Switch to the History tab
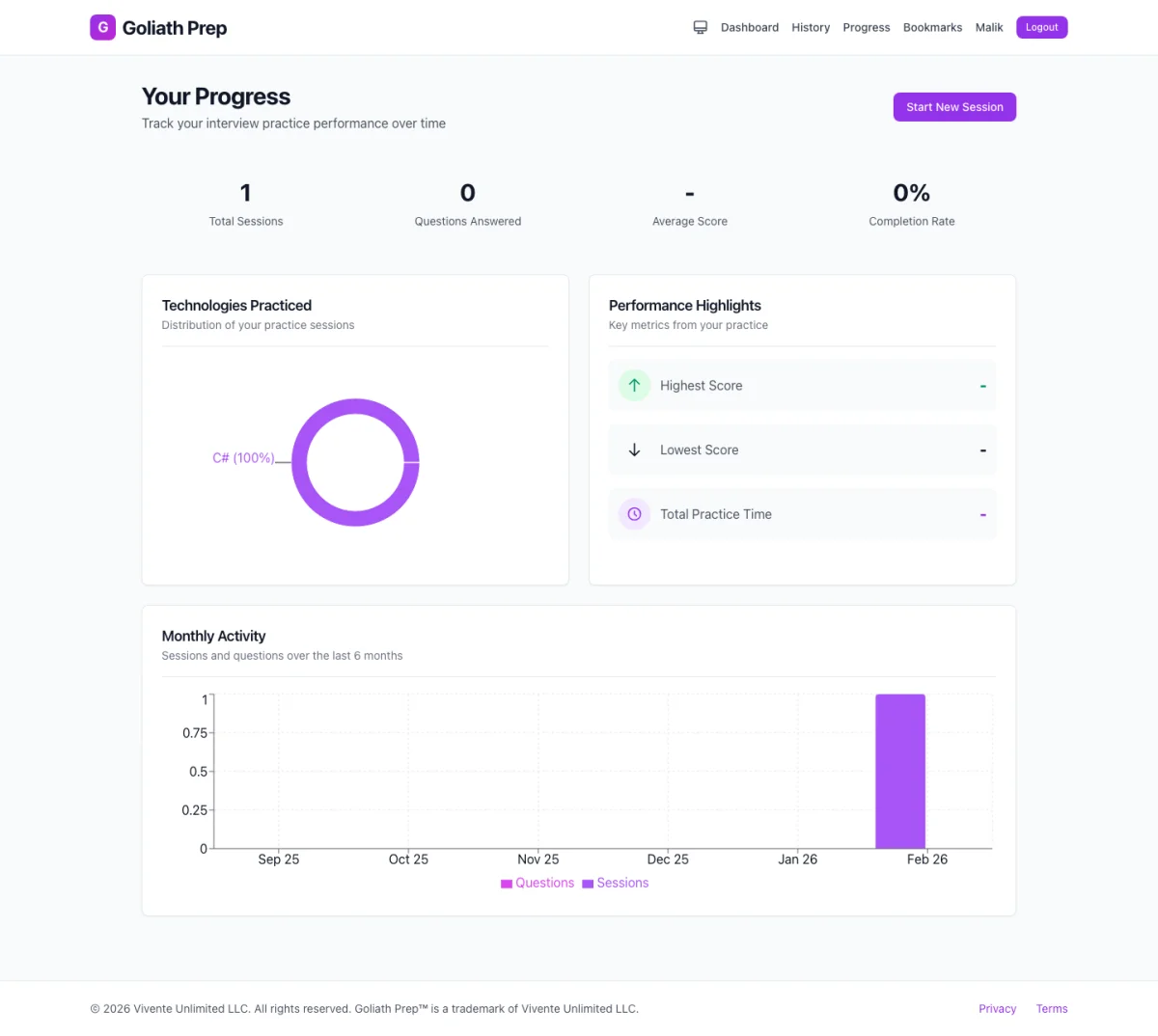Image resolution: width=1158 pixels, height=1036 pixels. (x=810, y=27)
